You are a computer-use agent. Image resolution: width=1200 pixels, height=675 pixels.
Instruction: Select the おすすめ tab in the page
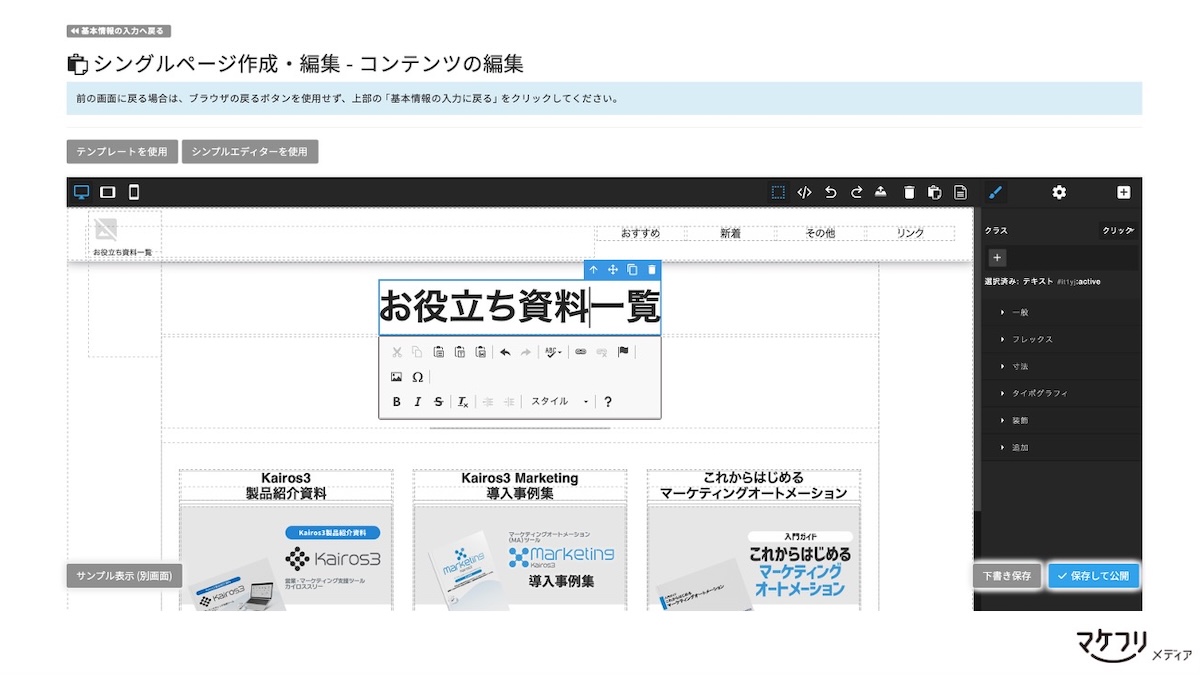[642, 232]
